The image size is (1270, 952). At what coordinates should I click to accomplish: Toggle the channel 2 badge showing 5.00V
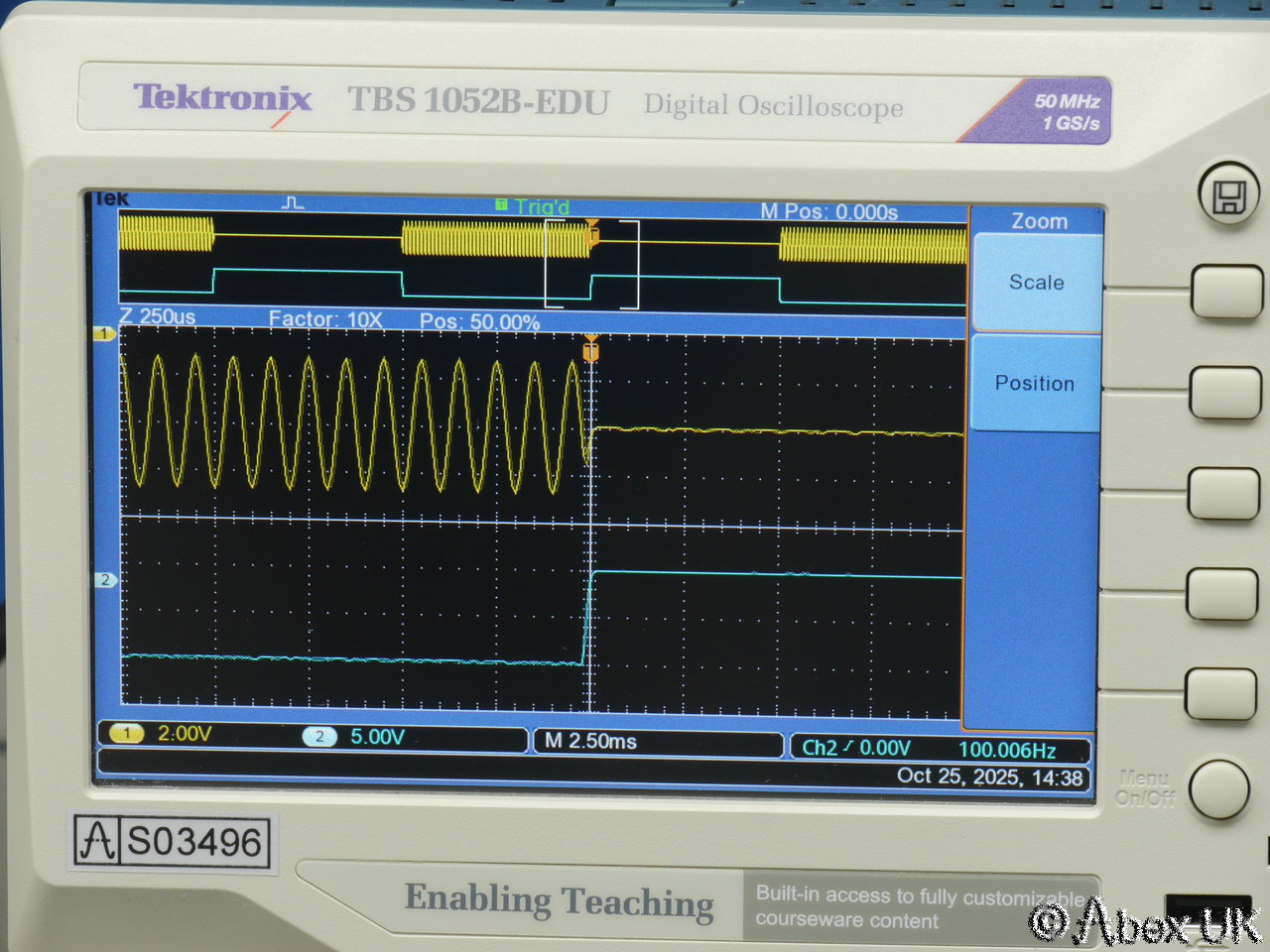coord(319,737)
